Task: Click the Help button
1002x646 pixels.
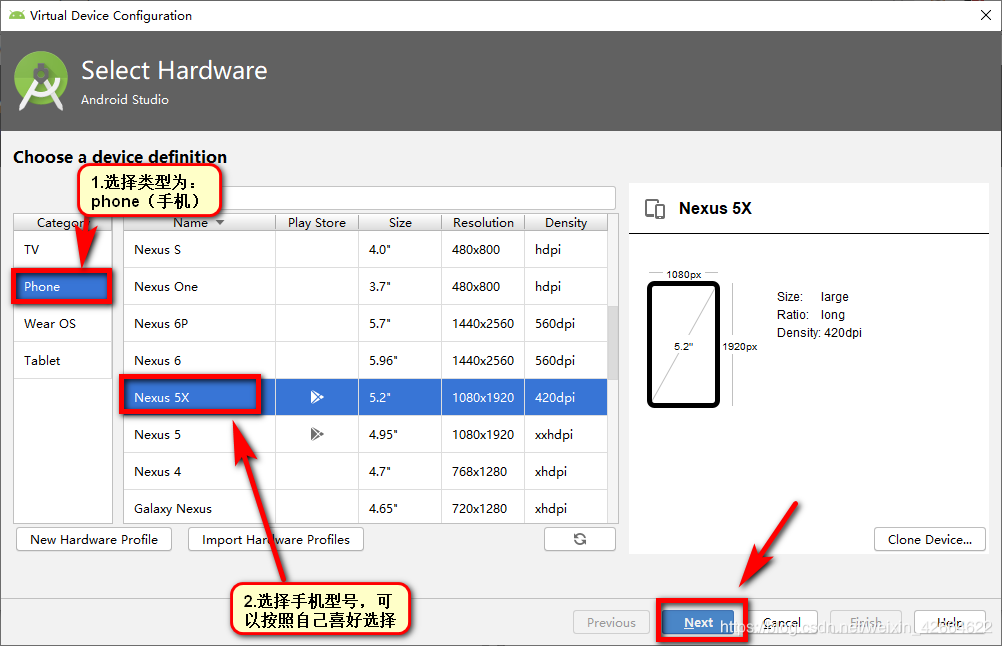Action: pos(950,622)
